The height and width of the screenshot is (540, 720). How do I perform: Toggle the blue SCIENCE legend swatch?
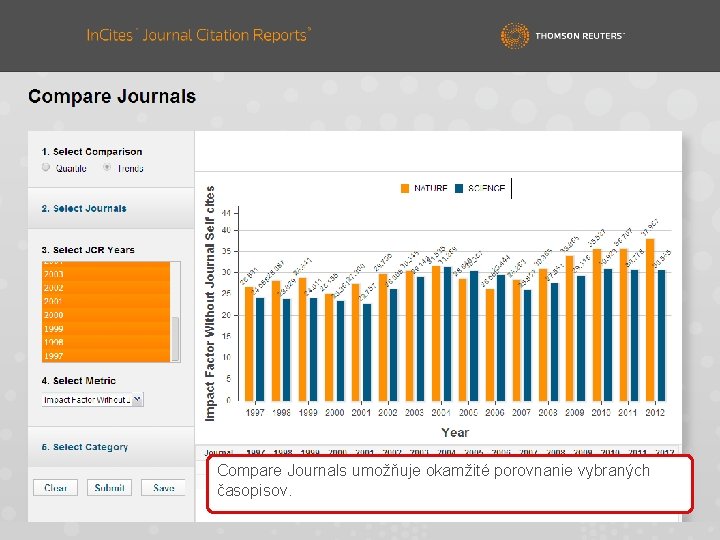point(459,188)
